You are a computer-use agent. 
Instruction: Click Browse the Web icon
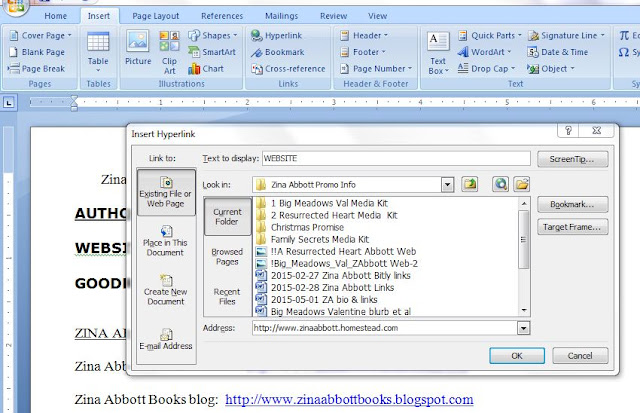500,184
